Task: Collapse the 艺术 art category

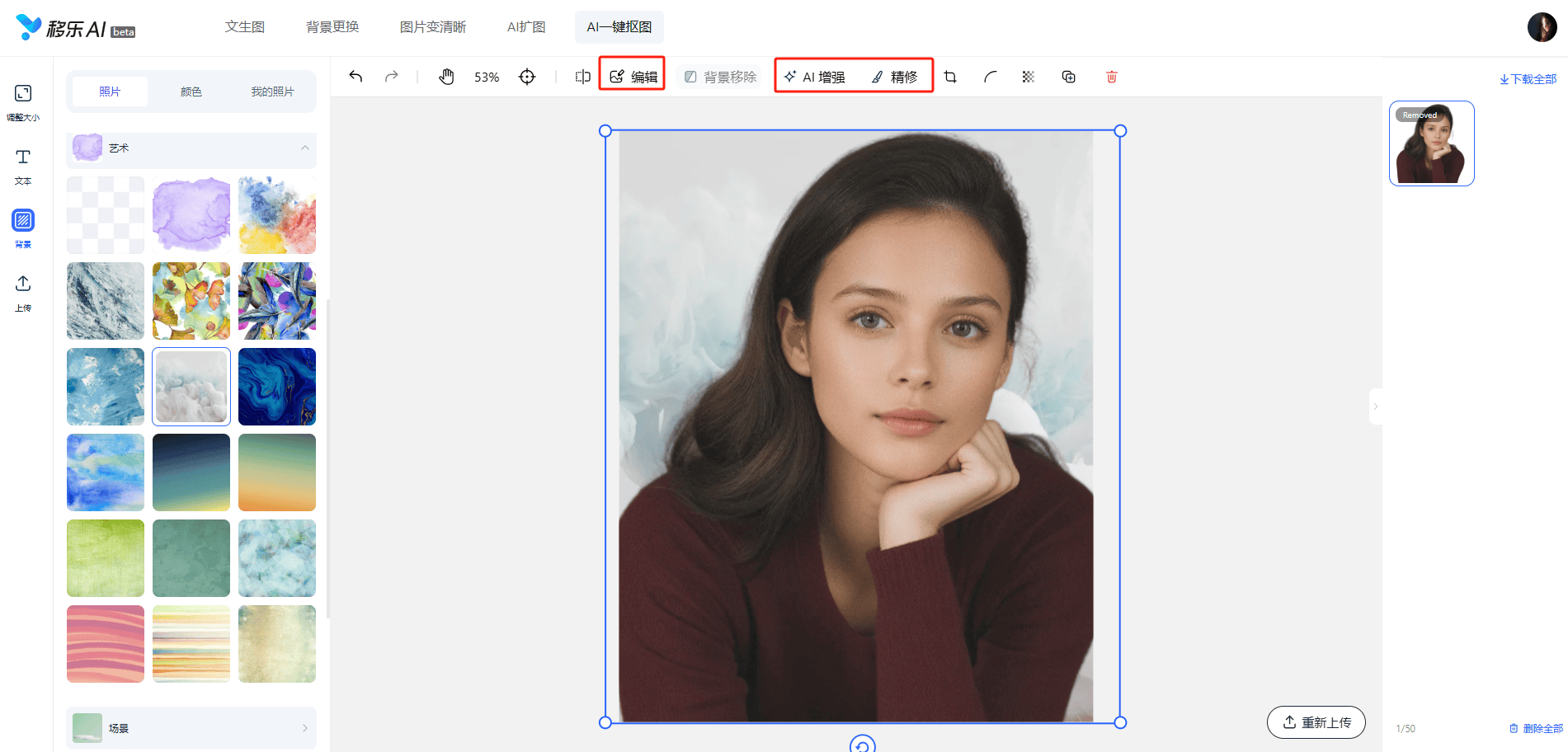Action: click(191, 148)
